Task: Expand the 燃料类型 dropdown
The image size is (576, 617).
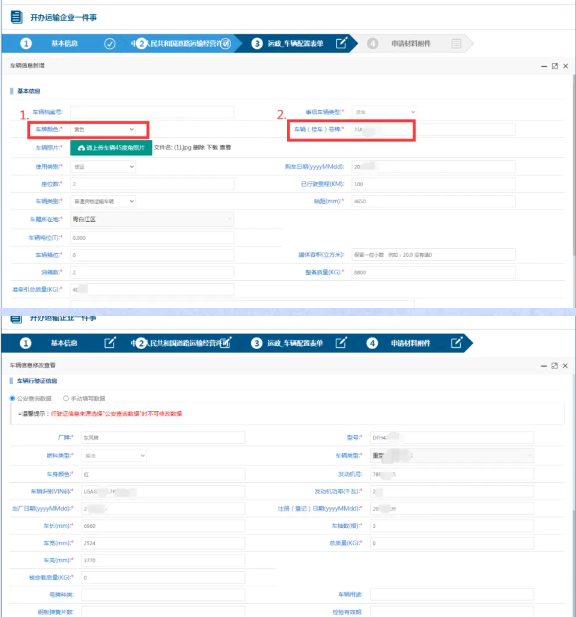Action: 114,456
